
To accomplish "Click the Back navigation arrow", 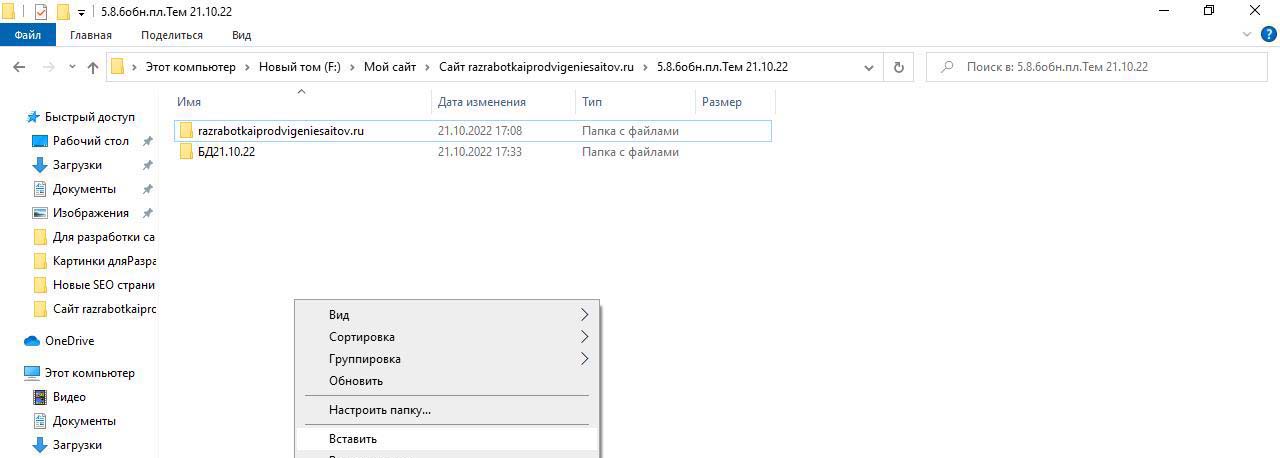I will point(18,67).
